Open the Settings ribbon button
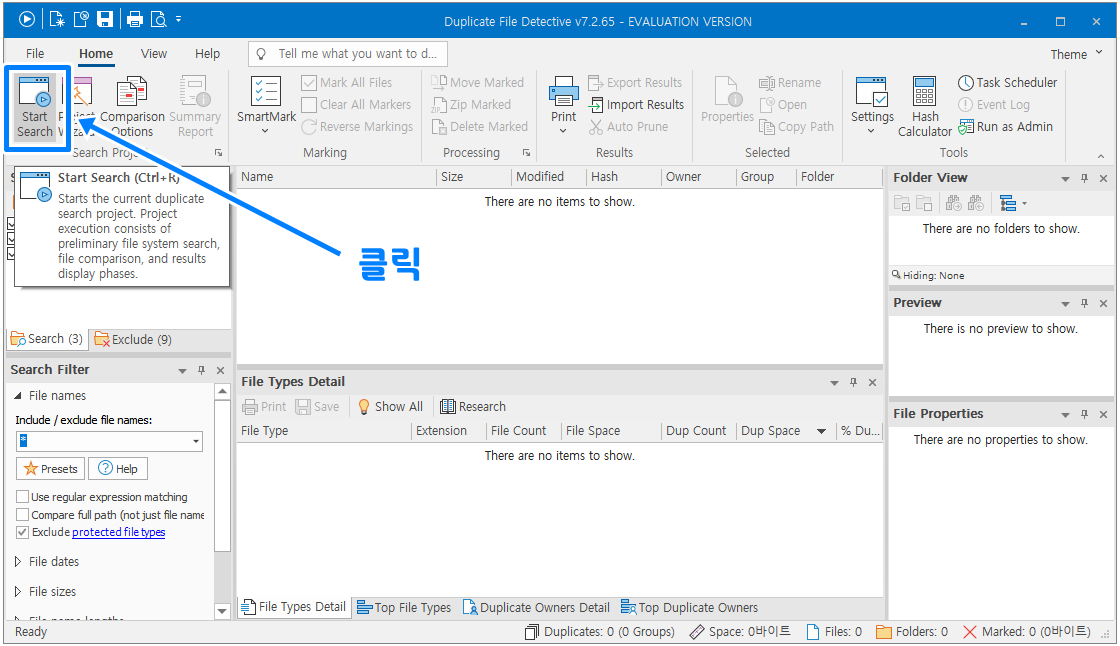This screenshot has height=646, width=1120. coord(871,105)
